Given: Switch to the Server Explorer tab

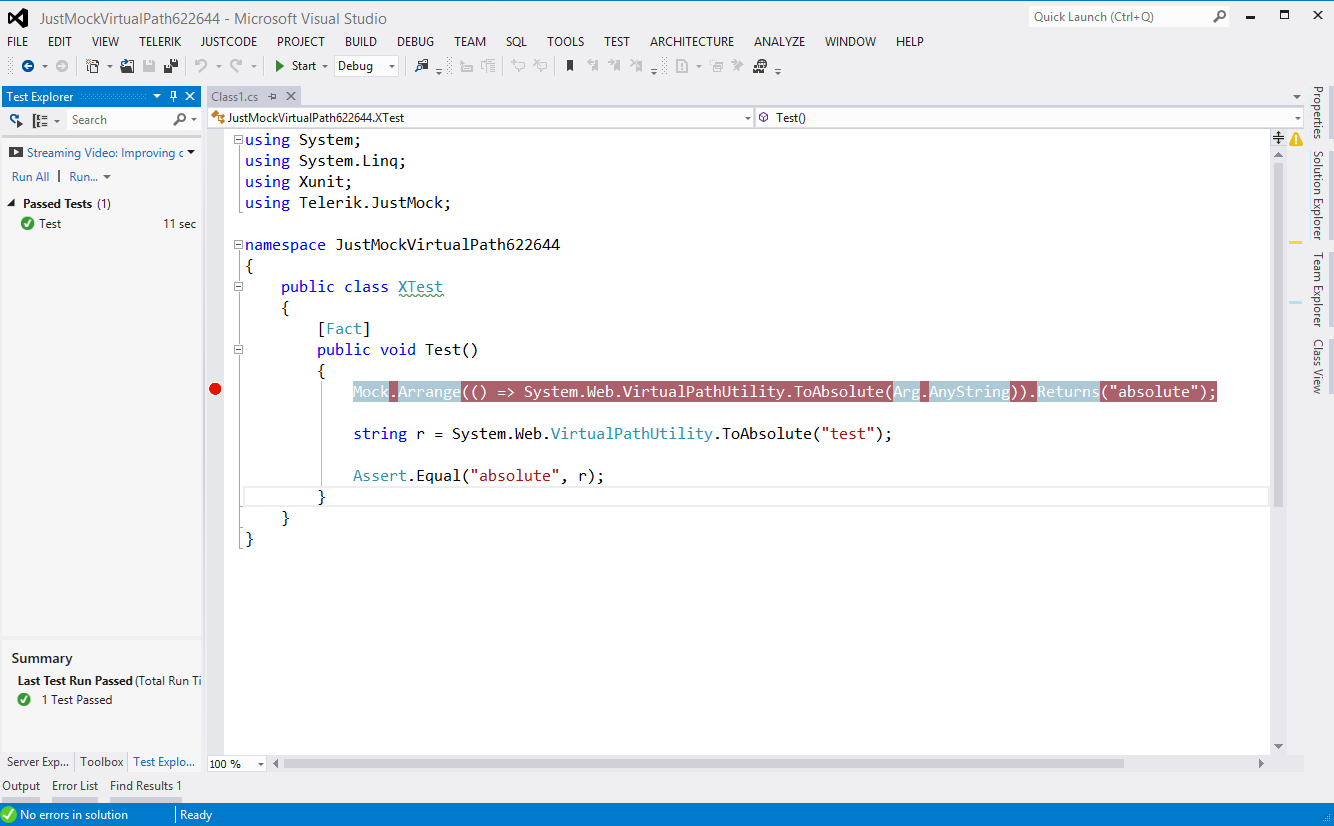Looking at the screenshot, I should 38,762.
